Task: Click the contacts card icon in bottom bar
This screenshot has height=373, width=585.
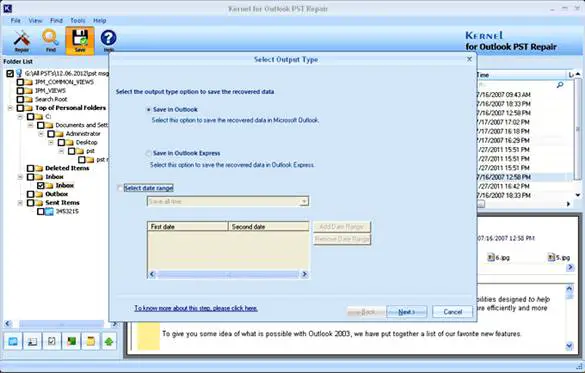Action: coord(32,341)
